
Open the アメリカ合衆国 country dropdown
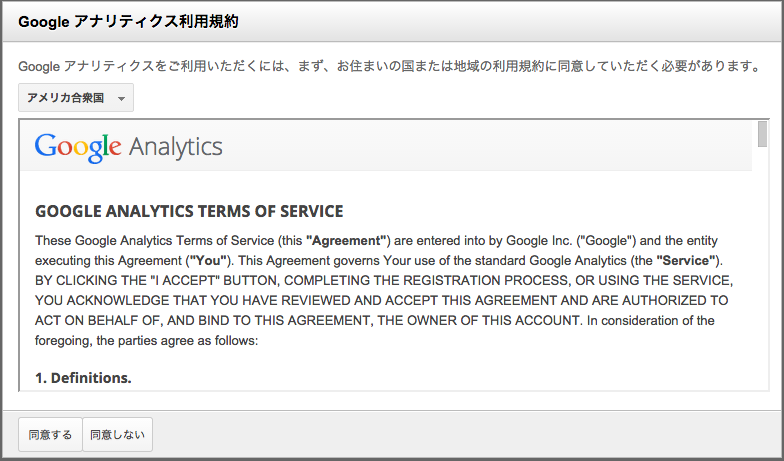[x=76, y=98]
